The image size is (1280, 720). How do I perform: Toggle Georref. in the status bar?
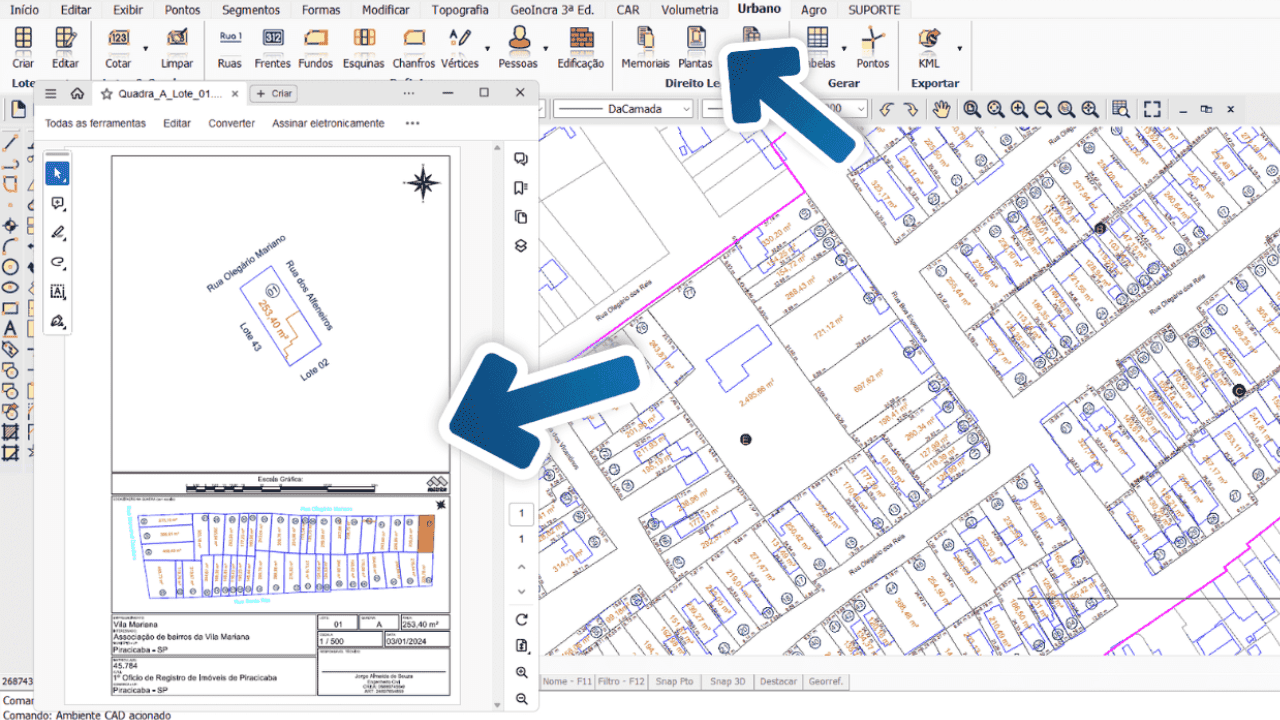coord(827,681)
